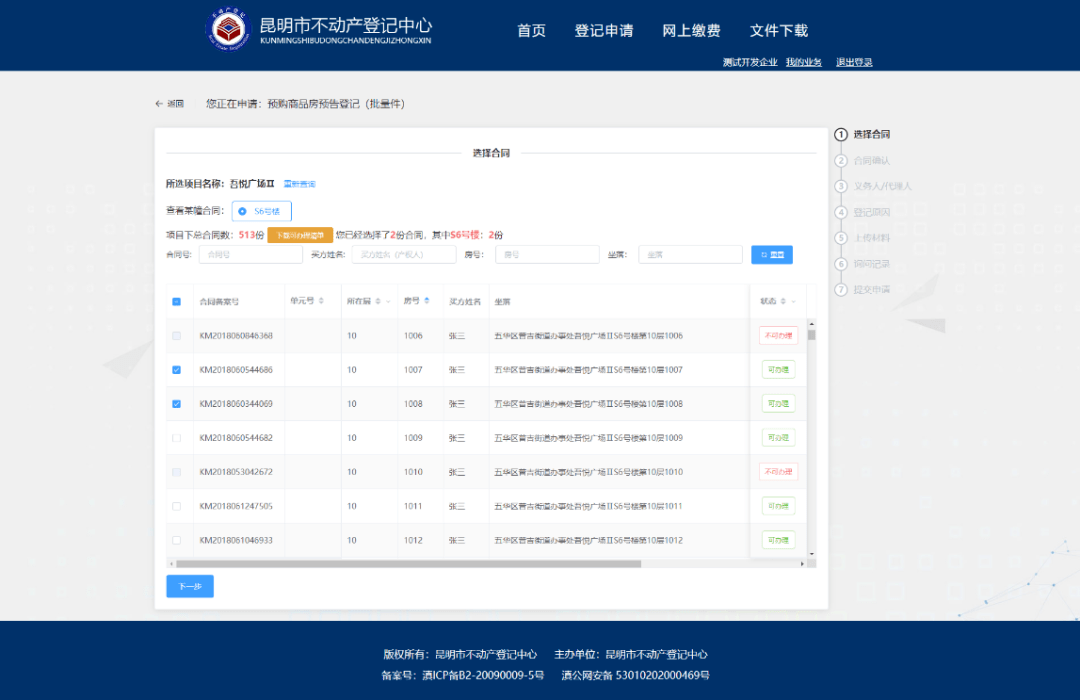Click the 合同号 input field

251,255
